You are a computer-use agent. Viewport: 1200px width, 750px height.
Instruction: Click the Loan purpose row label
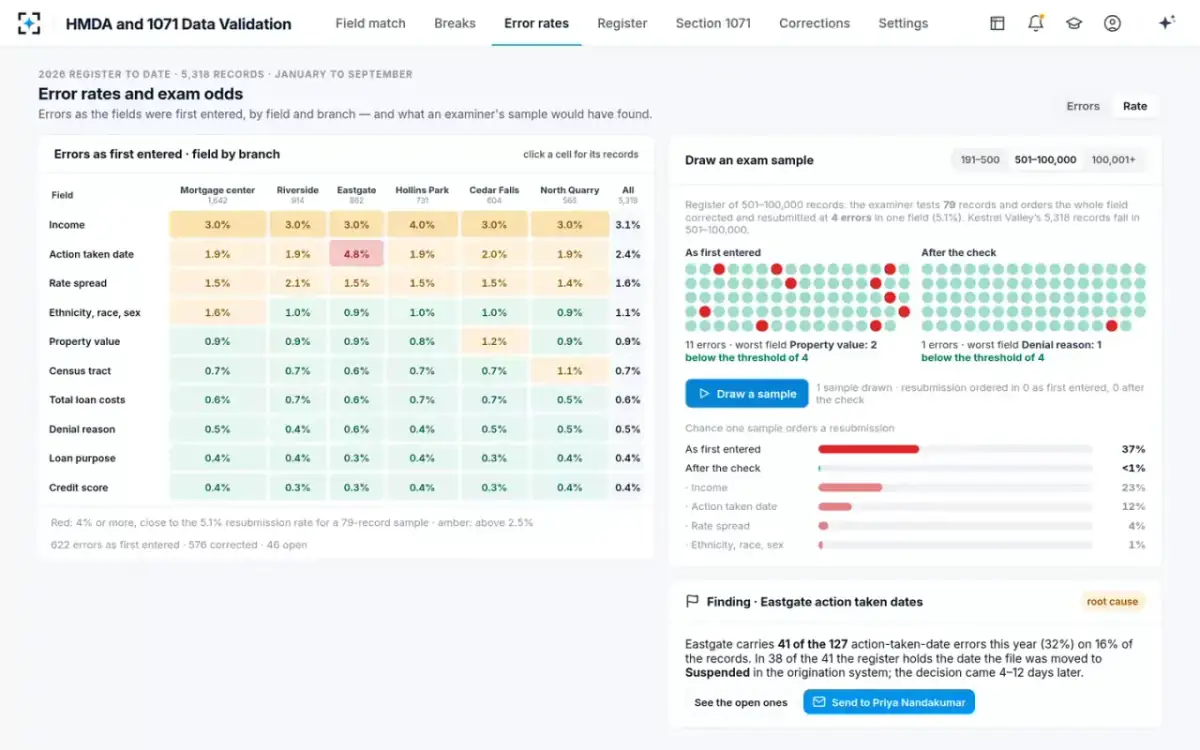tap(82, 459)
